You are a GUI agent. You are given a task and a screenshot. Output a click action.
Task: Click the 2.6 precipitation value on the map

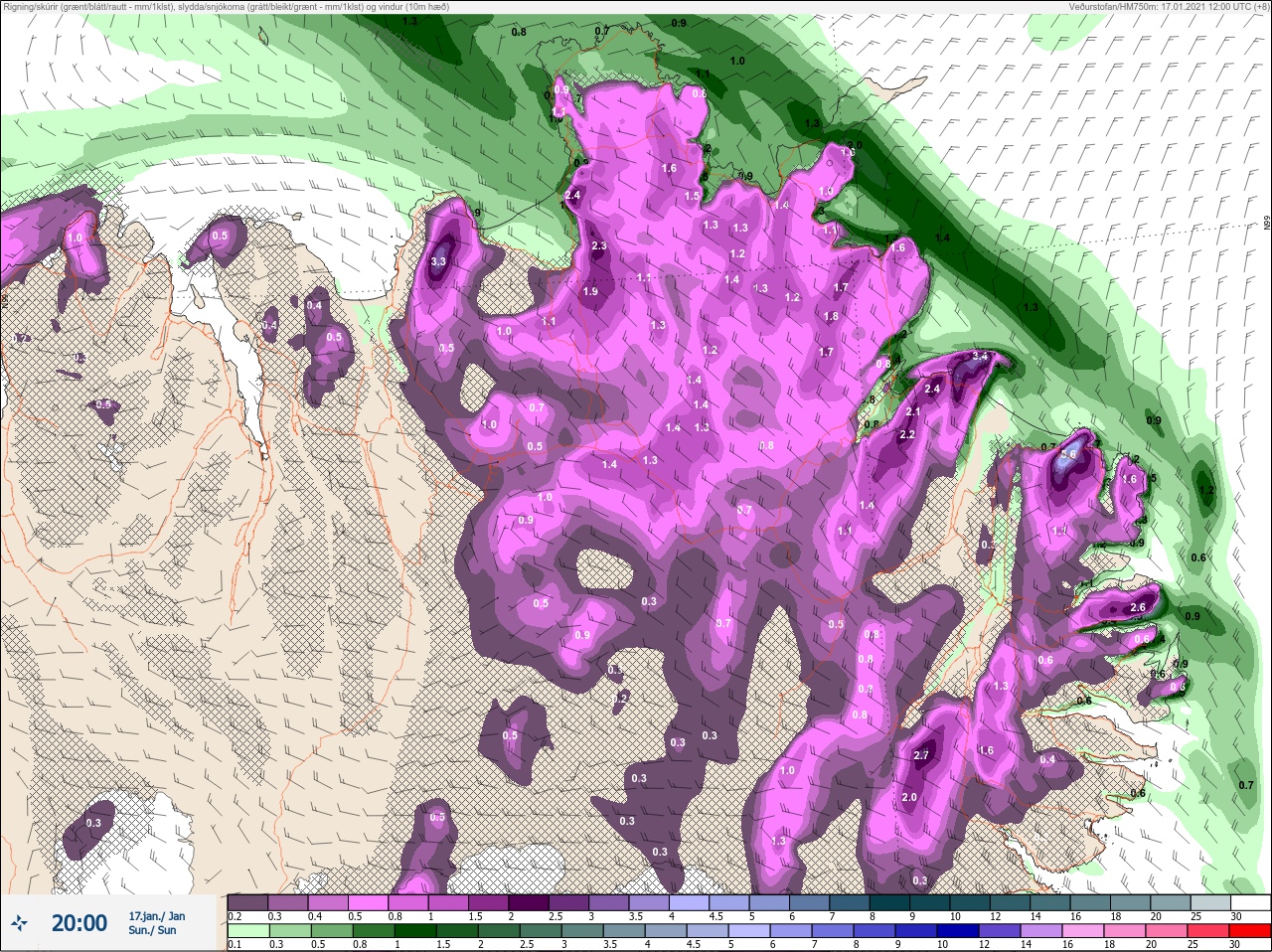1139,607
